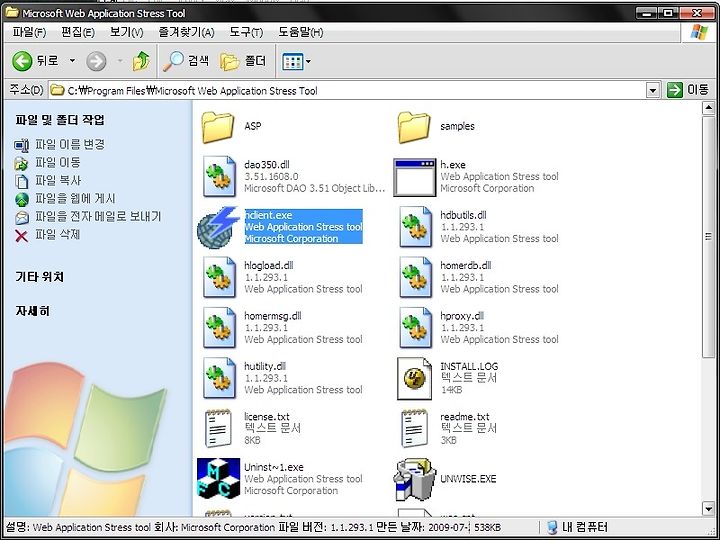Viewport: 720px width, 540px height.
Task: Select the hutility.dll file icon
Action: (219, 378)
